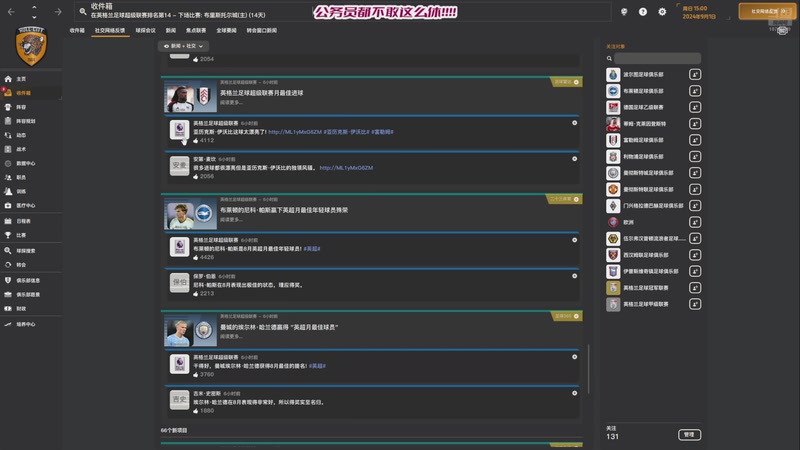This screenshot has height=450, width=800.
Task: Switch to the 社交网络反馈 tab
Action: (x=110, y=31)
